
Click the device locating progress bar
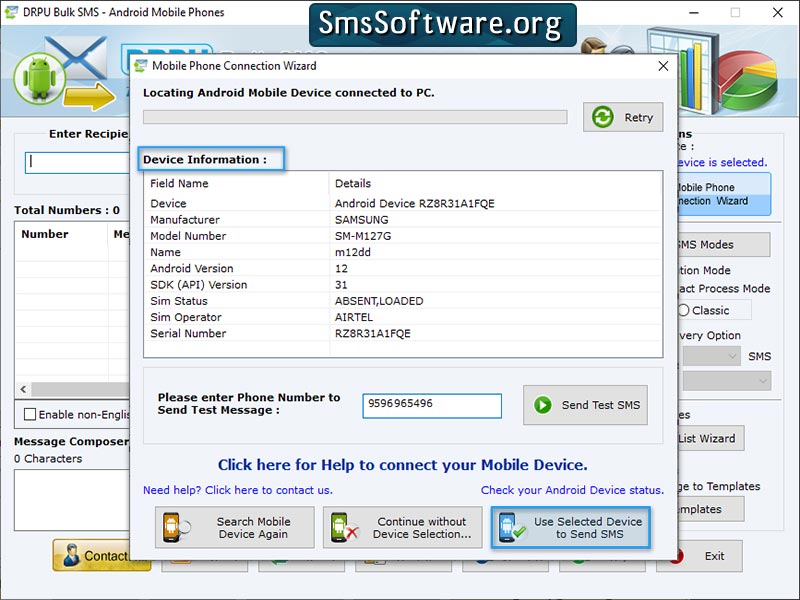click(355, 117)
